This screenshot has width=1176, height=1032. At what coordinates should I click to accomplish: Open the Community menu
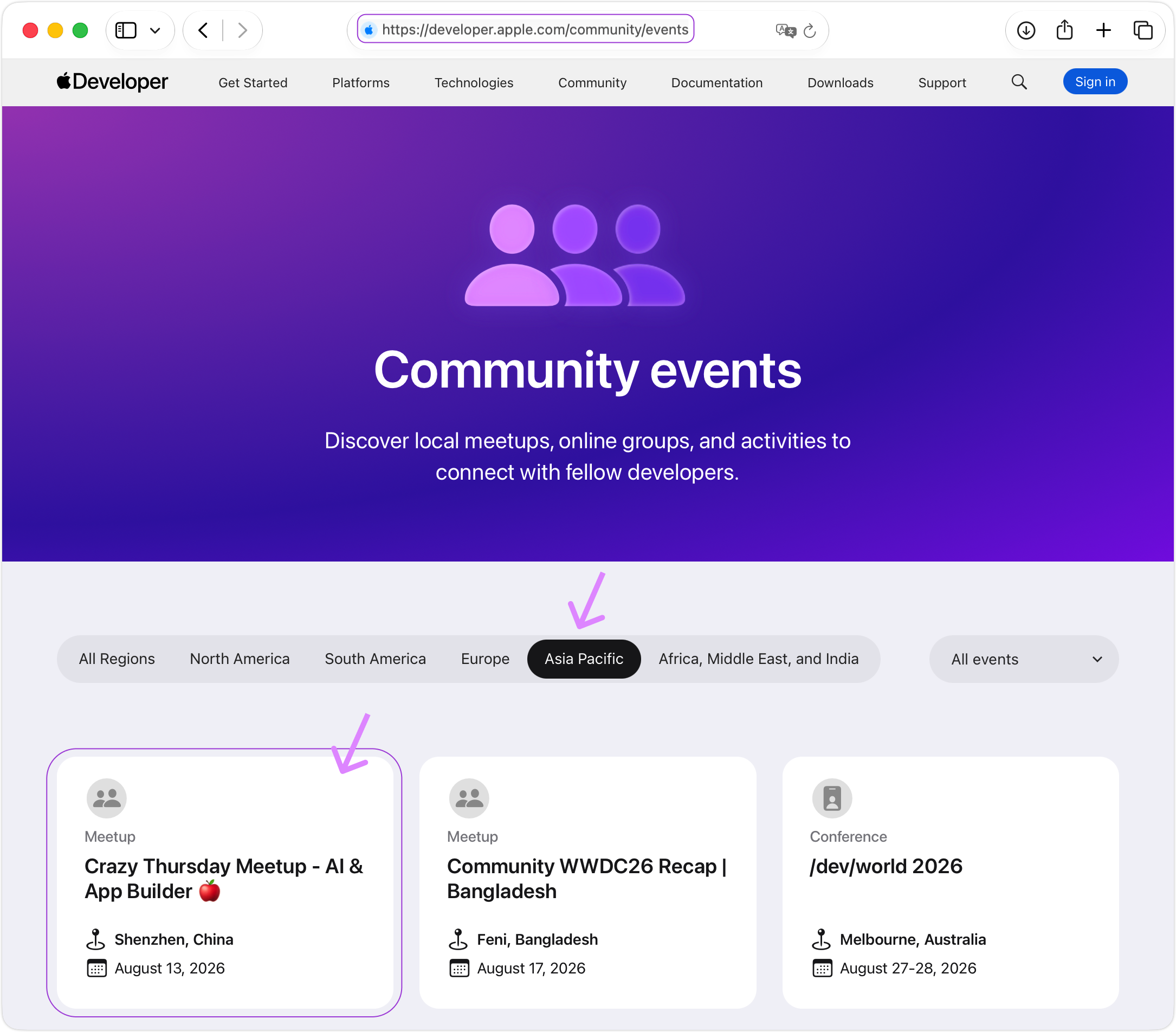592,82
